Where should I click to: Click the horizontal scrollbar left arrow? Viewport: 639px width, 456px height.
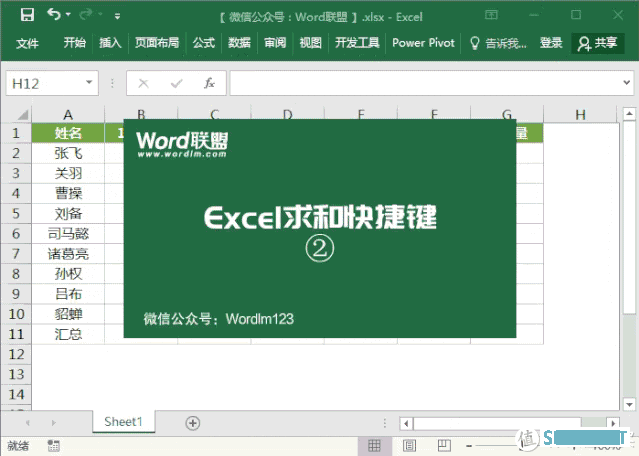(x=406, y=423)
